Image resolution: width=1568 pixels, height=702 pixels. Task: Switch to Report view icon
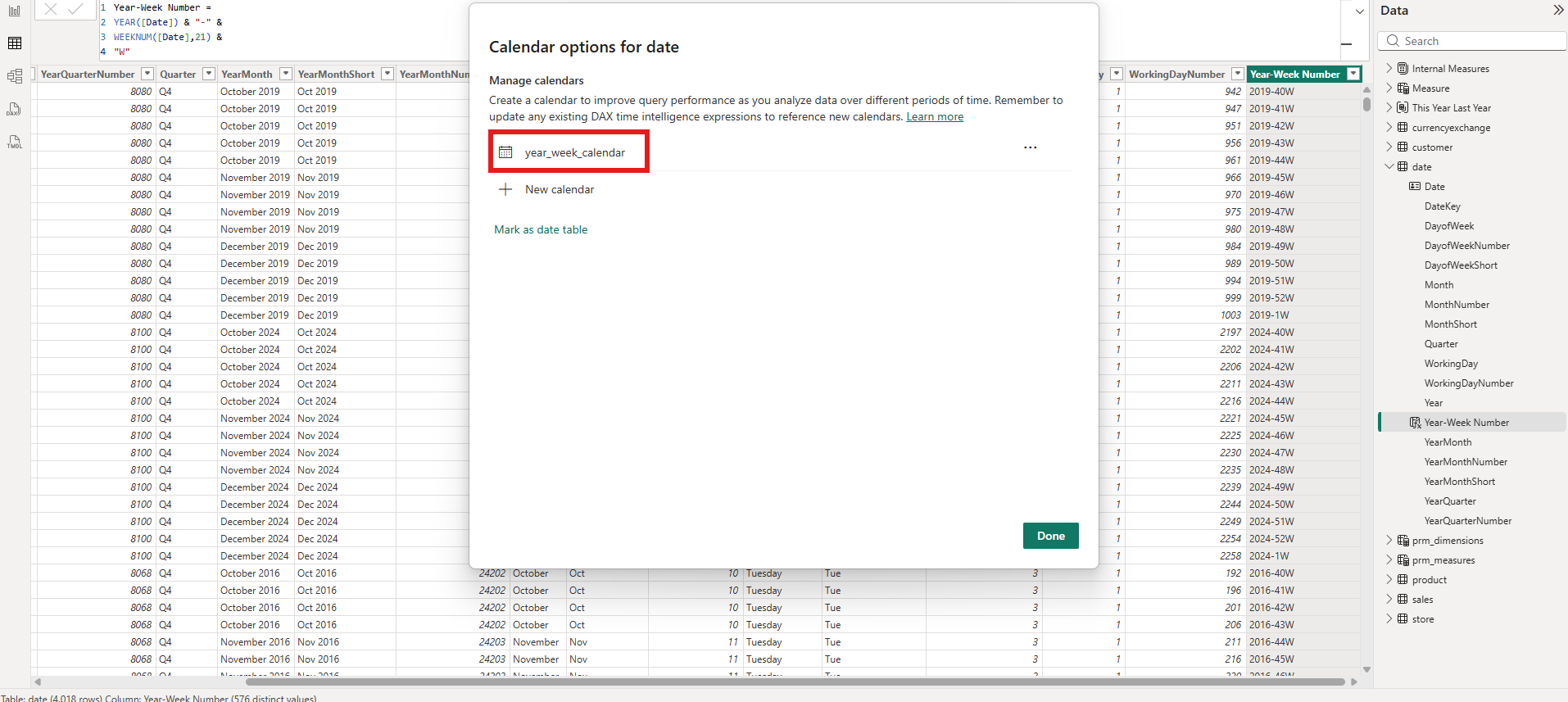coord(15,11)
